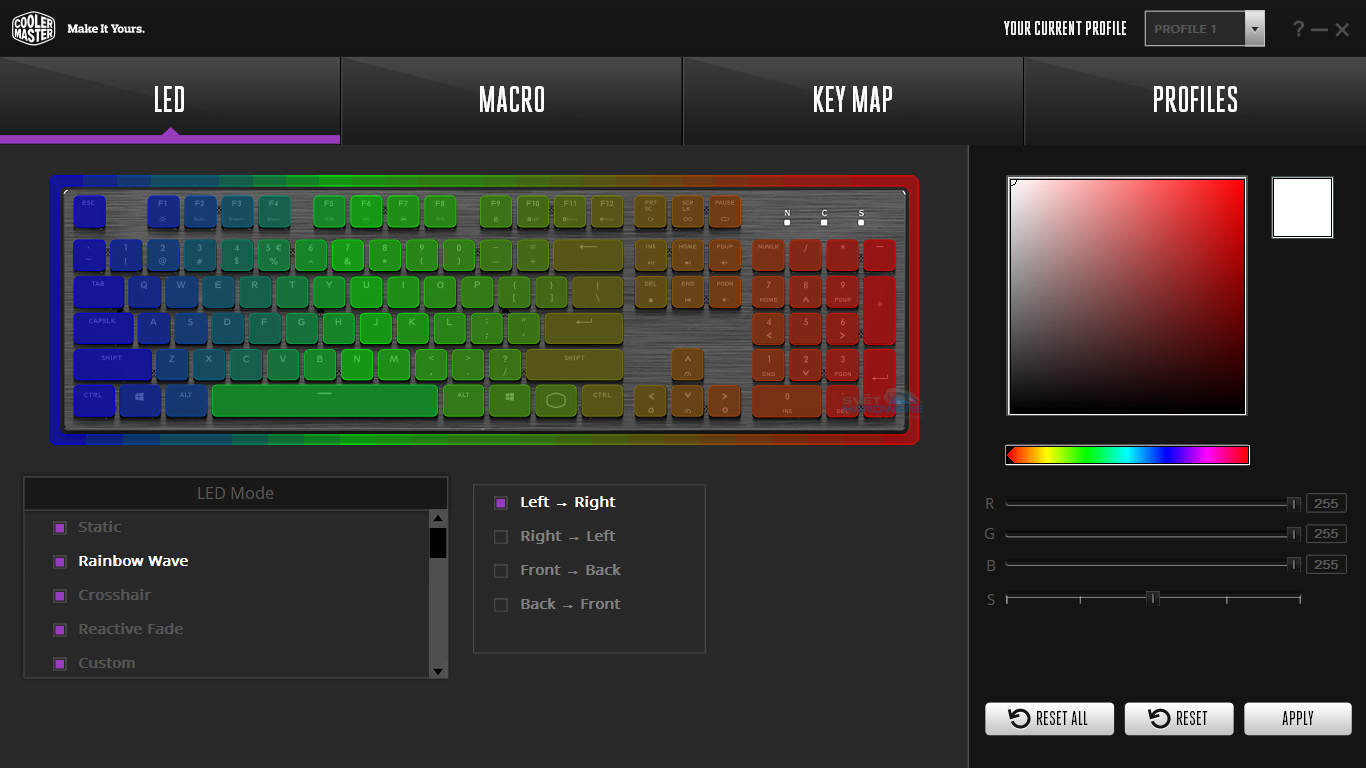Open help via the question mark icon
The image size is (1366, 768).
pyautogui.click(x=1298, y=29)
